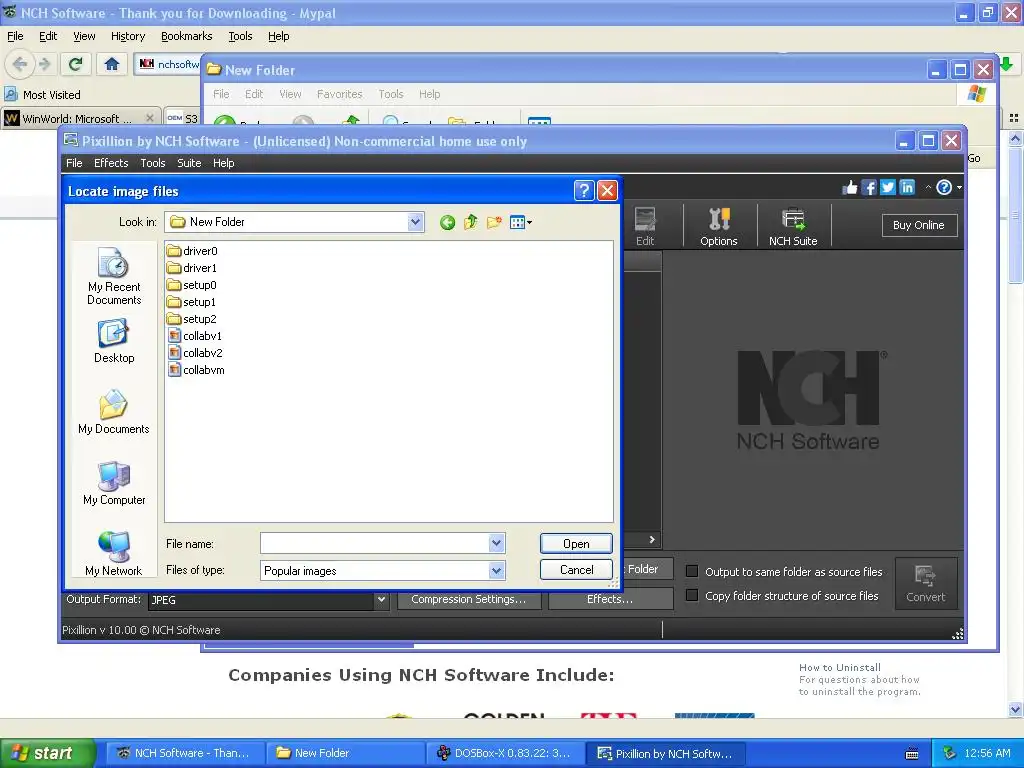Switch to NCH Software Mypal taskbar item
The width and height of the screenshot is (1024, 768).
click(x=184, y=753)
